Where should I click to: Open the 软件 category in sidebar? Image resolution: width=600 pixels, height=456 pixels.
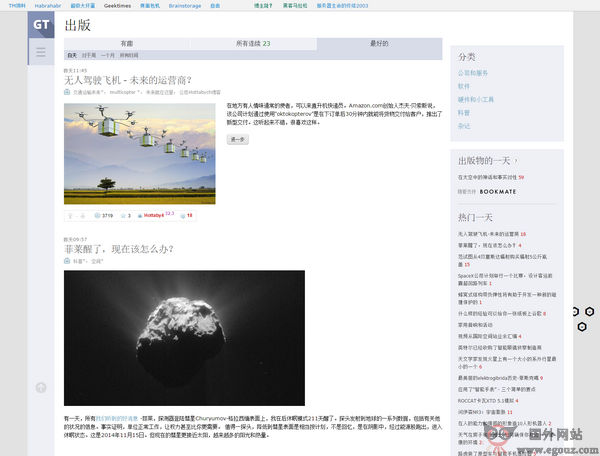coord(464,86)
